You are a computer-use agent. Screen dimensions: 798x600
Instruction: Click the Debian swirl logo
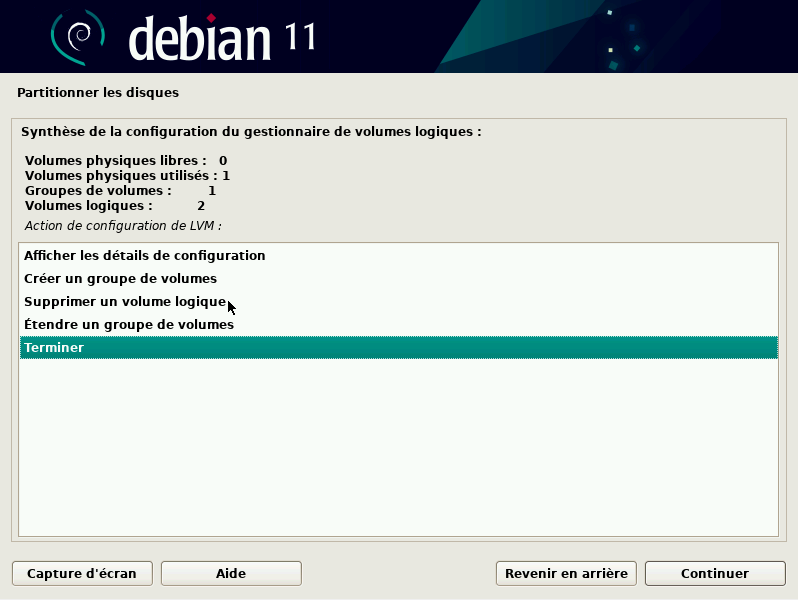[x=78, y=37]
